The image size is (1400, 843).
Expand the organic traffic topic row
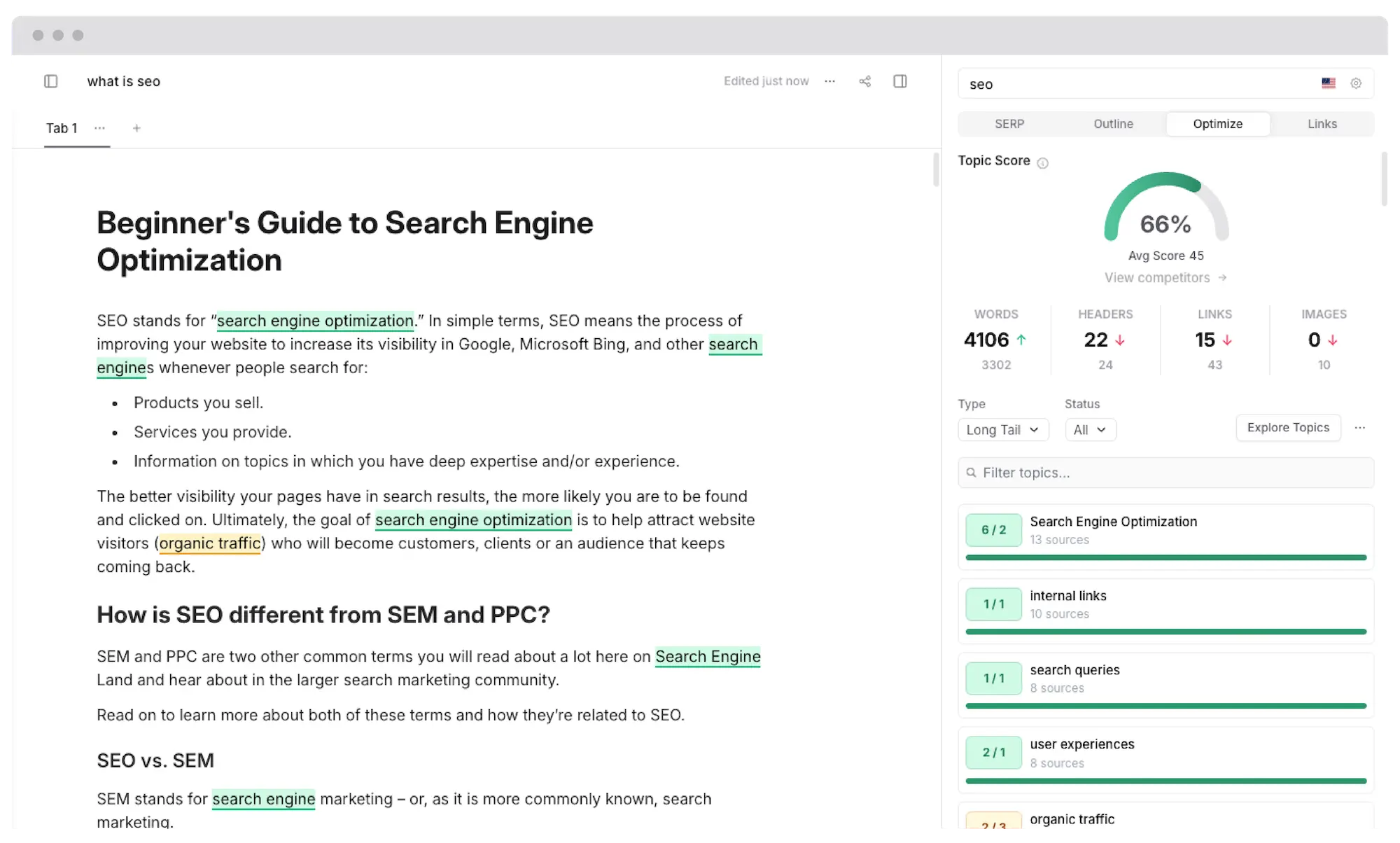(x=1165, y=819)
